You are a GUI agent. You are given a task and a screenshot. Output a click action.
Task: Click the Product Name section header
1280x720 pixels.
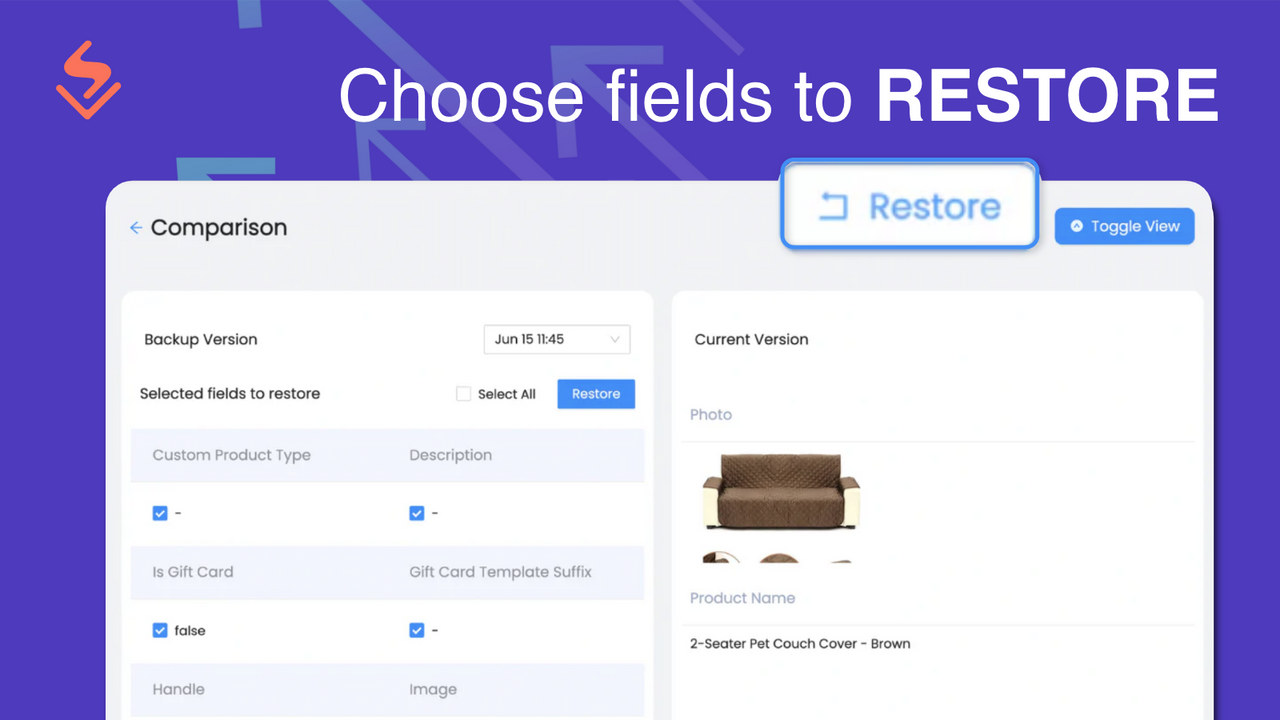pyautogui.click(x=743, y=597)
